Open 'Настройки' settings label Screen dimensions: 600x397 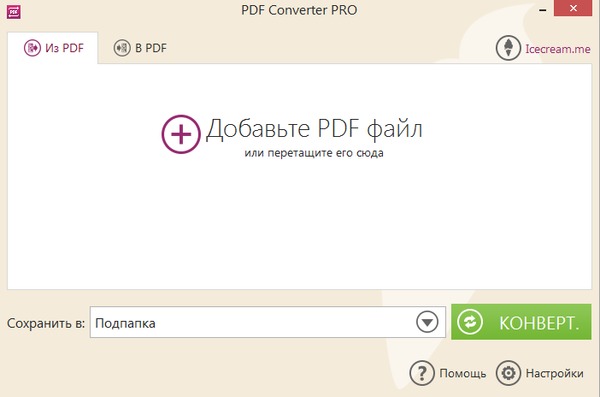(554, 373)
